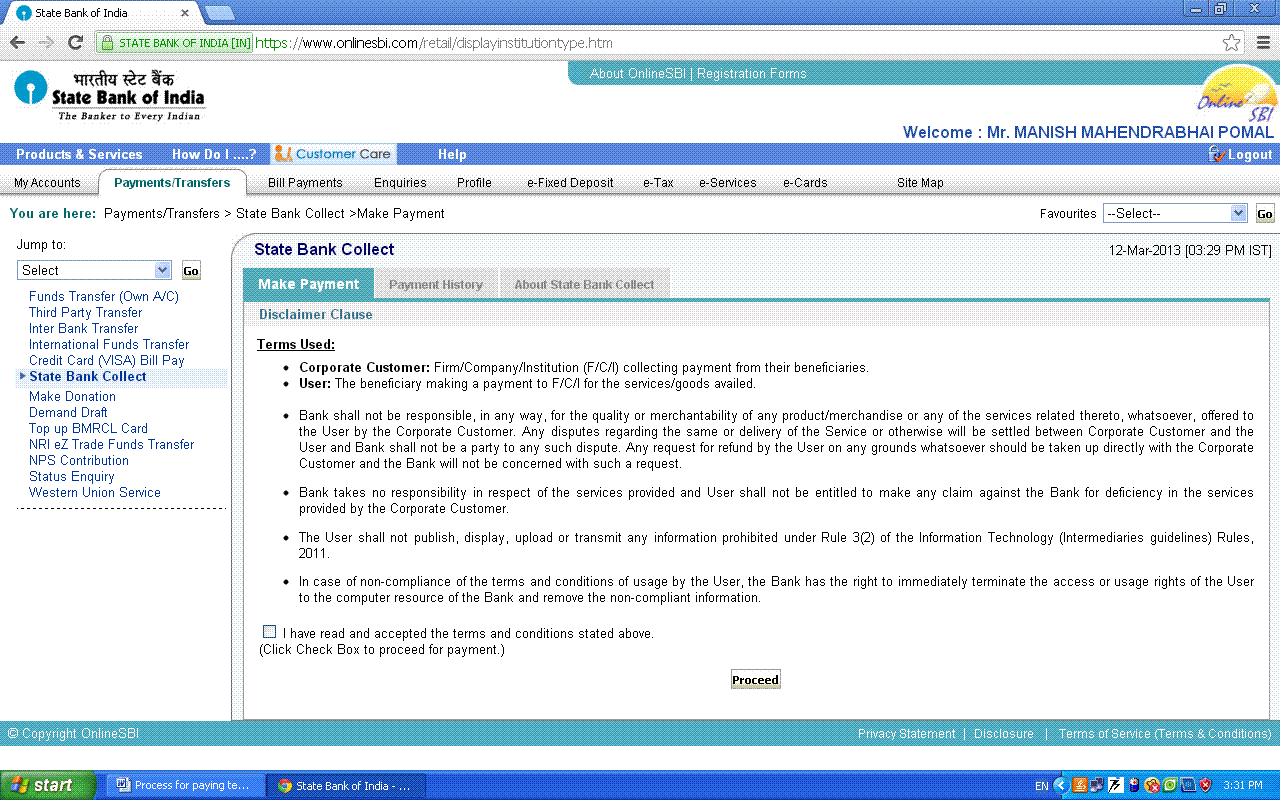Bookmark page with the star icon
Screen dimensions: 1280x800
[x=1231, y=43]
